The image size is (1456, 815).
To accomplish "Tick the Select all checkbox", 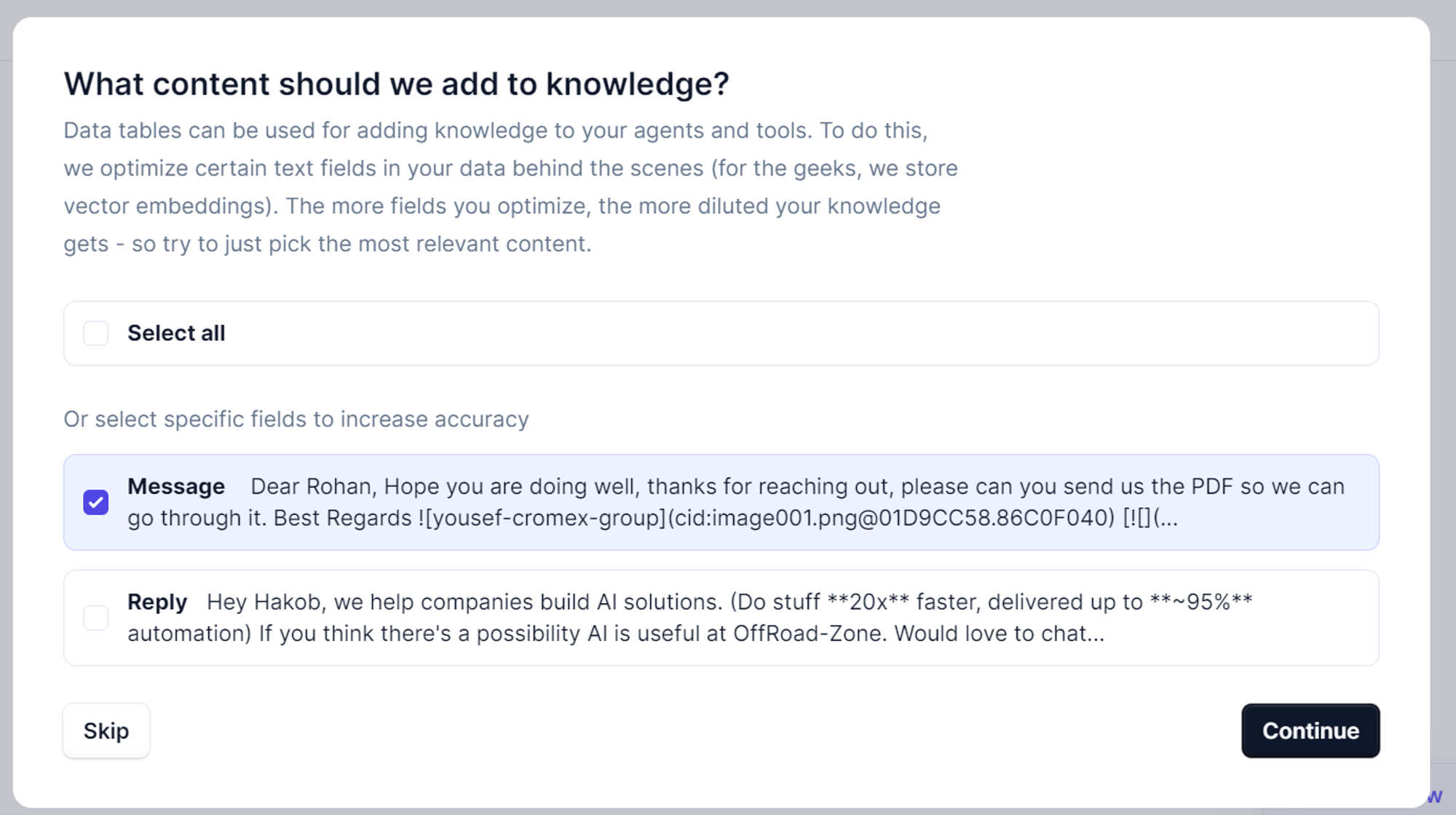I will tap(95, 334).
